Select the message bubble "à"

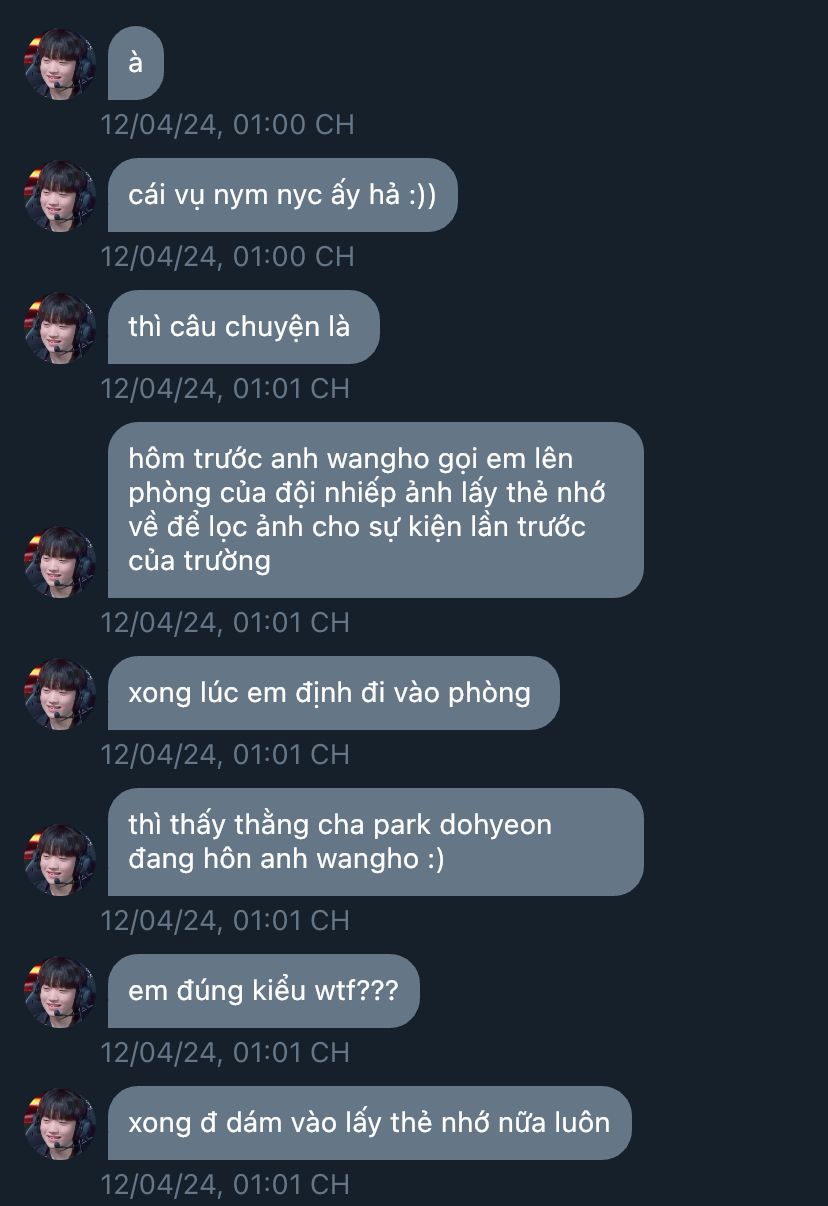pos(136,63)
